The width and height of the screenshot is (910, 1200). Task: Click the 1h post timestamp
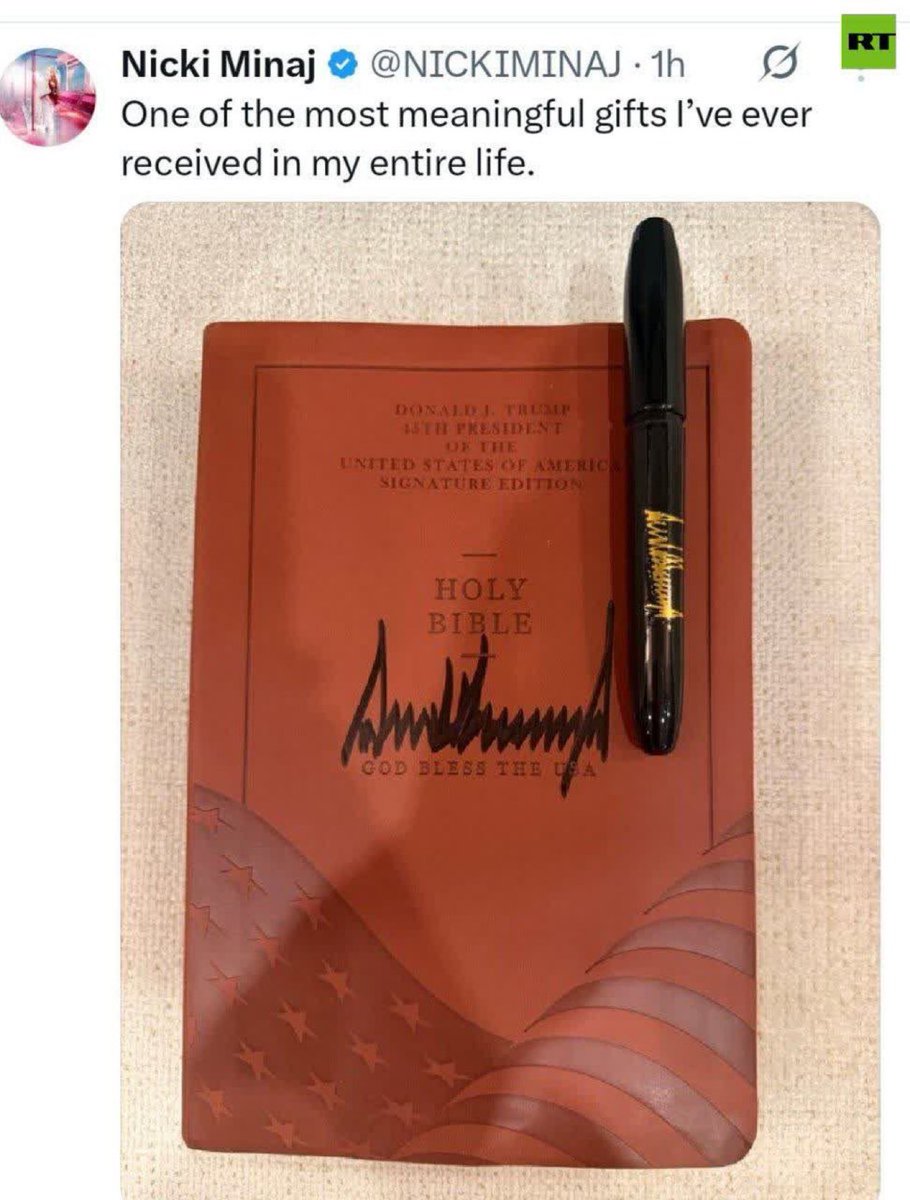tap(668, 67)
